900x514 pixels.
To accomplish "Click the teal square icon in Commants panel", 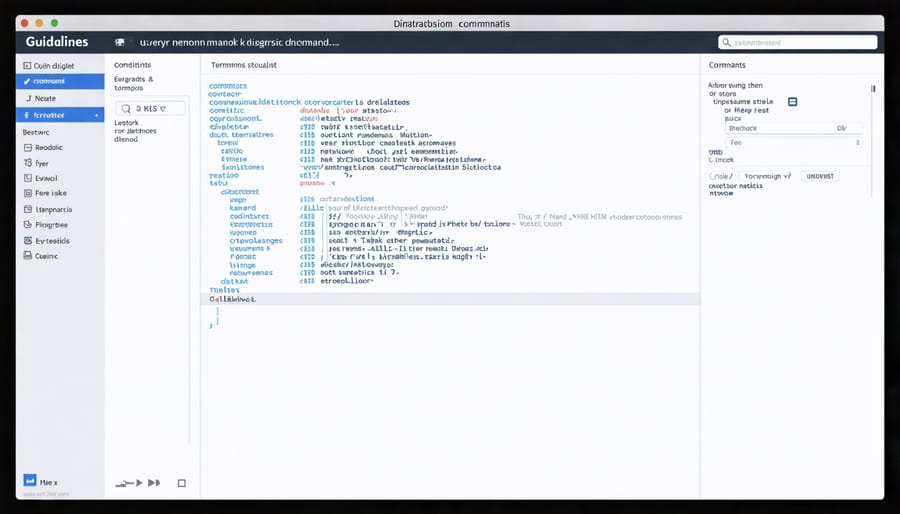I will click(793, 102).
